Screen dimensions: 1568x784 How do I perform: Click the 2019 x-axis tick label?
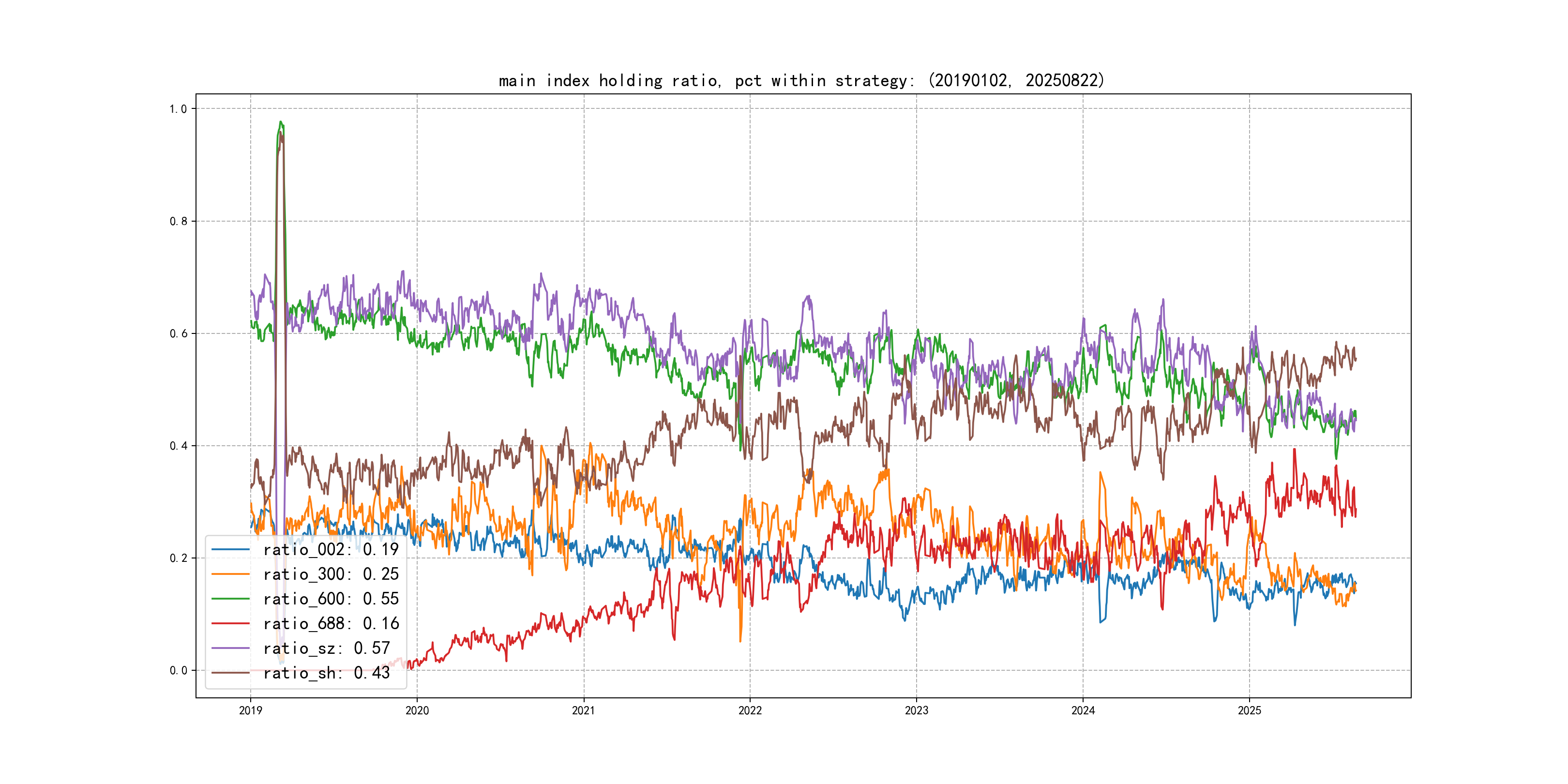tap(250, 710)
